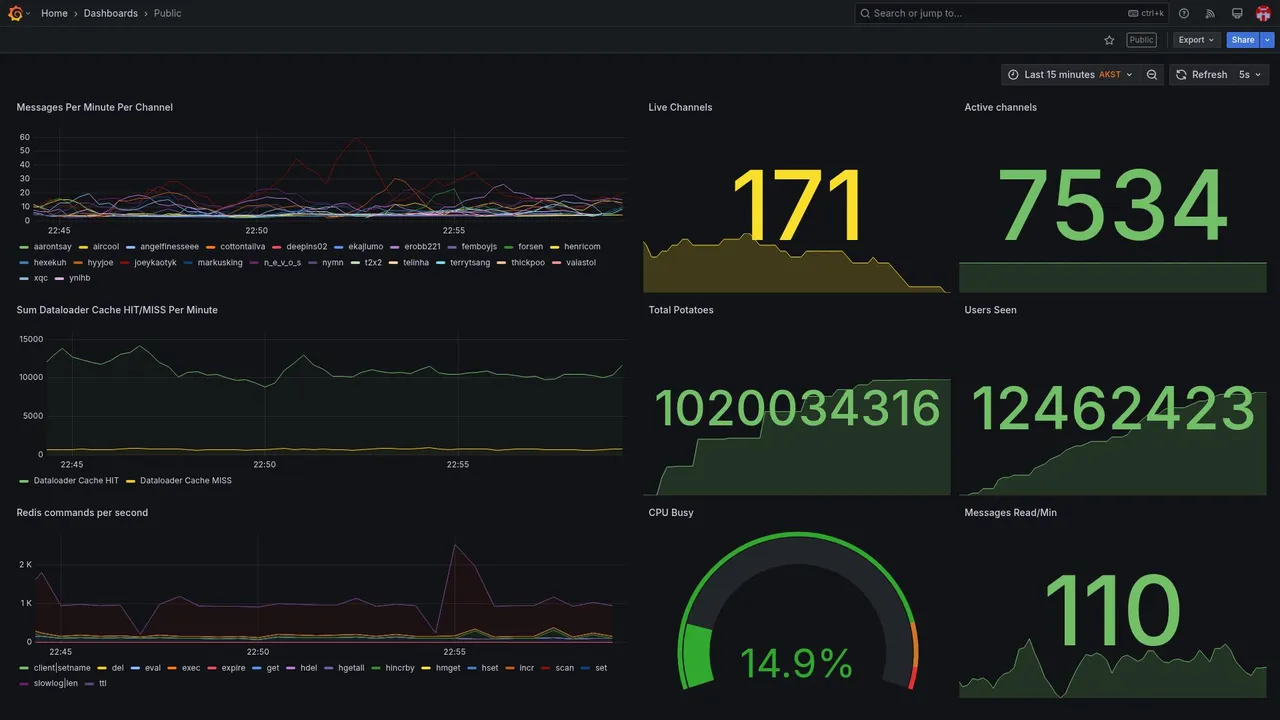Open the Export dropdown menu

click(x=1196, y=40)
